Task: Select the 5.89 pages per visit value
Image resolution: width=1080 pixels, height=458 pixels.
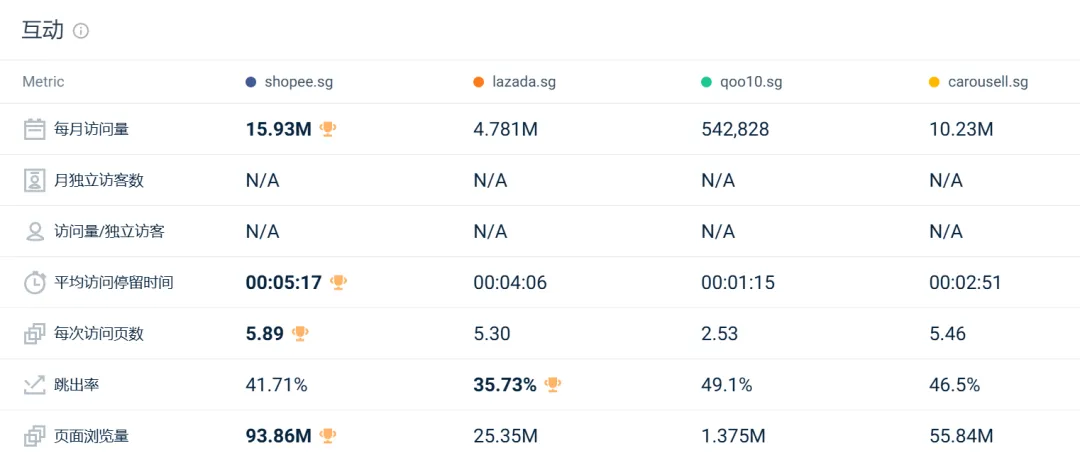Action: (265, 333)
